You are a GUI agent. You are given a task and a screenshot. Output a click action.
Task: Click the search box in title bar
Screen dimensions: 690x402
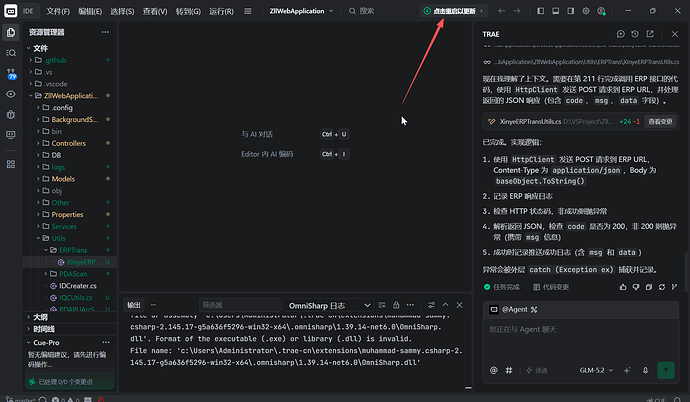pos(362,11)
